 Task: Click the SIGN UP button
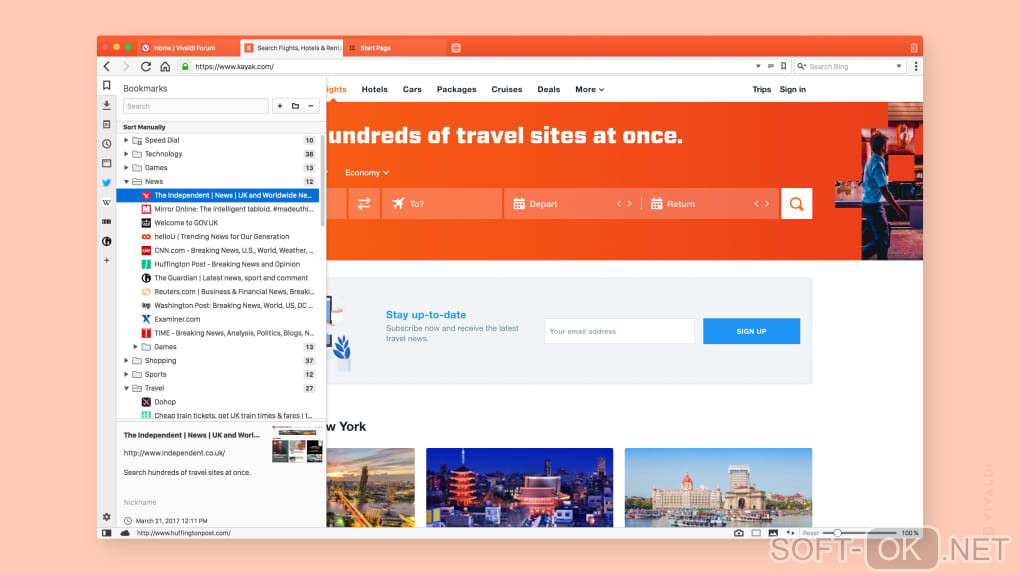pyautogui.click(x=751, y=331)
